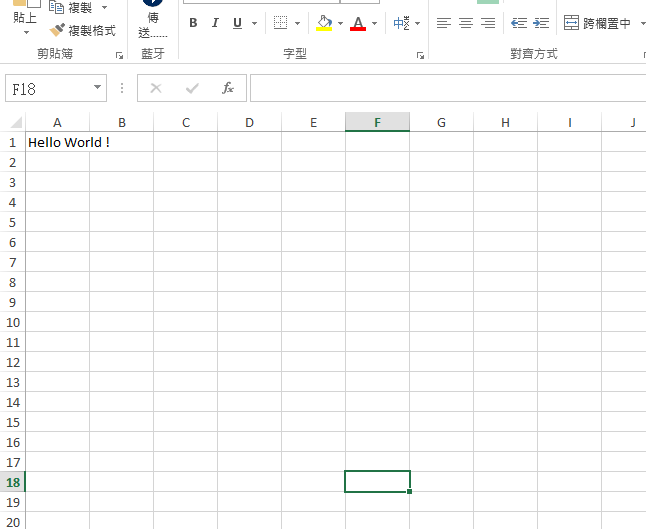This screenshot has height=529, width=646.
Task: Click the 複製 copy button
Action: coord(70,7)
